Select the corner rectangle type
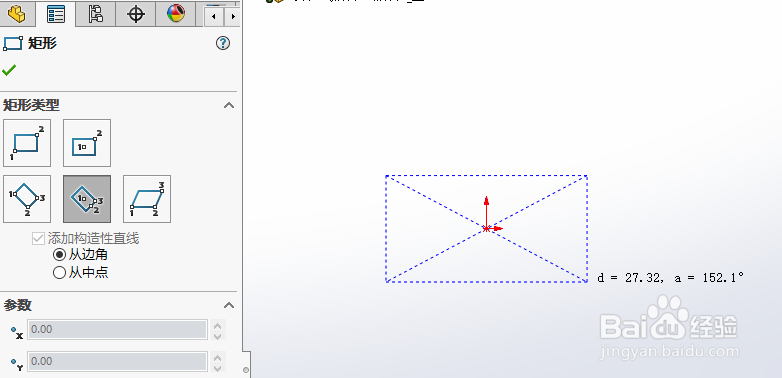This screenshot has height=378, width=782. click(x=27, y=143)
